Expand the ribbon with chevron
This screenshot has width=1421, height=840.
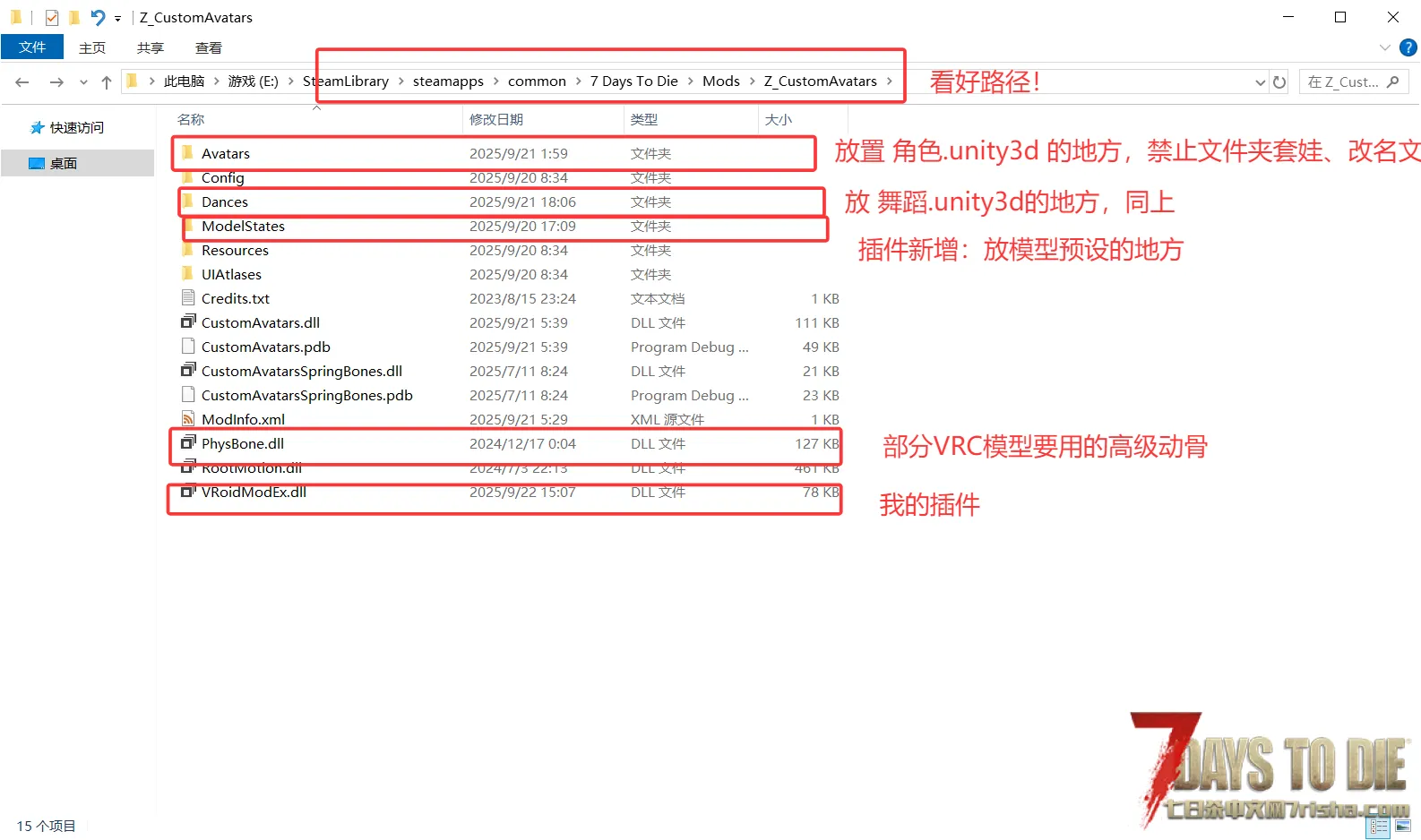click(1384, 47)
